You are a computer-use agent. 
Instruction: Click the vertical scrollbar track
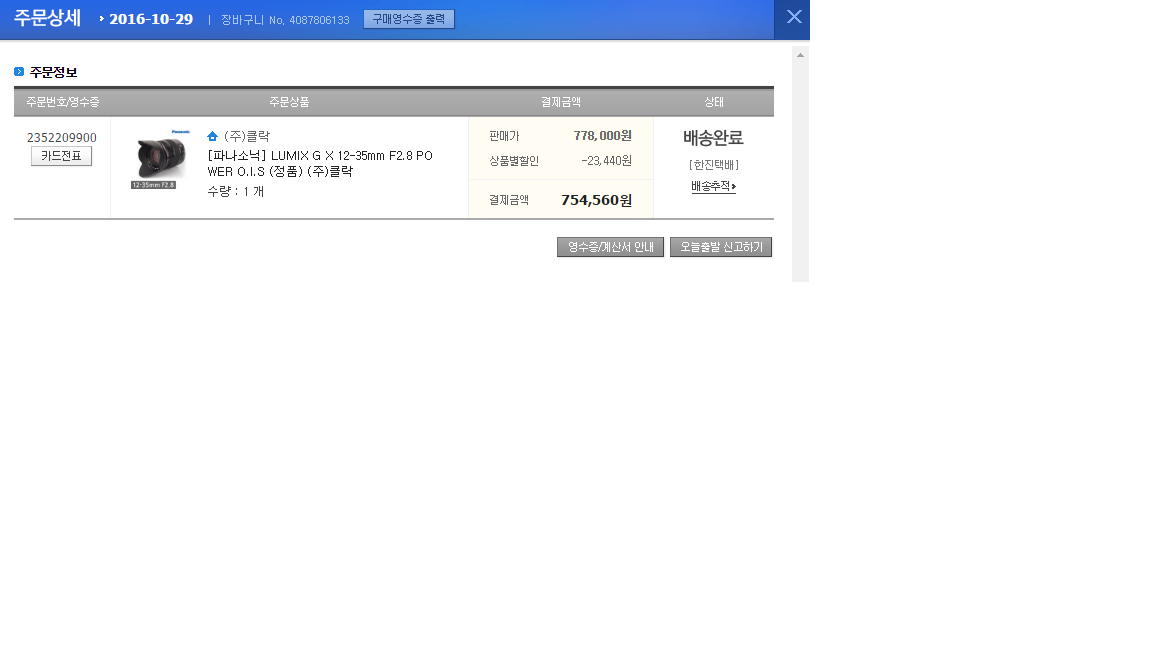point(800,170)
